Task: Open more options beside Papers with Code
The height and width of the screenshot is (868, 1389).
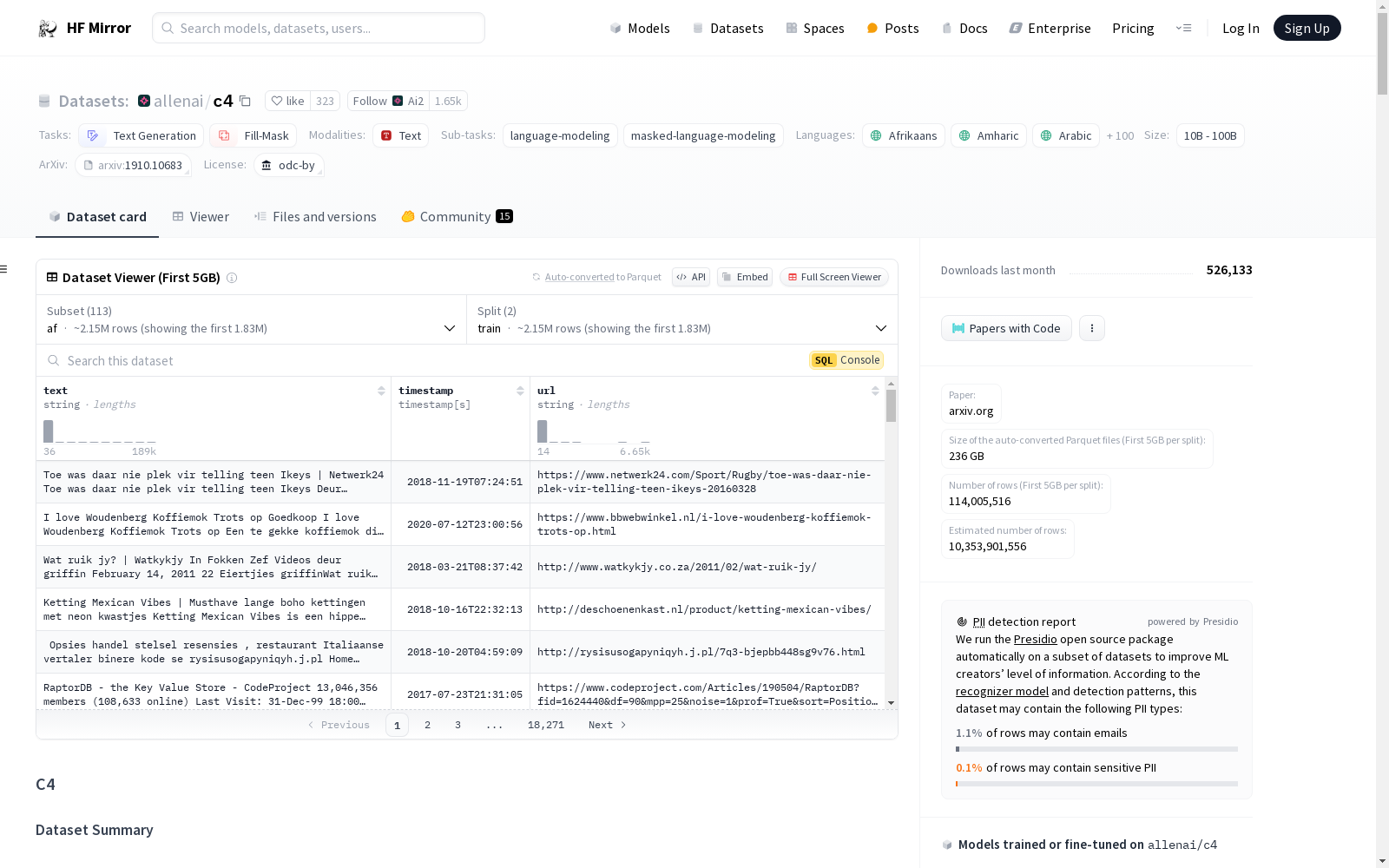Action: (1092, 328)
